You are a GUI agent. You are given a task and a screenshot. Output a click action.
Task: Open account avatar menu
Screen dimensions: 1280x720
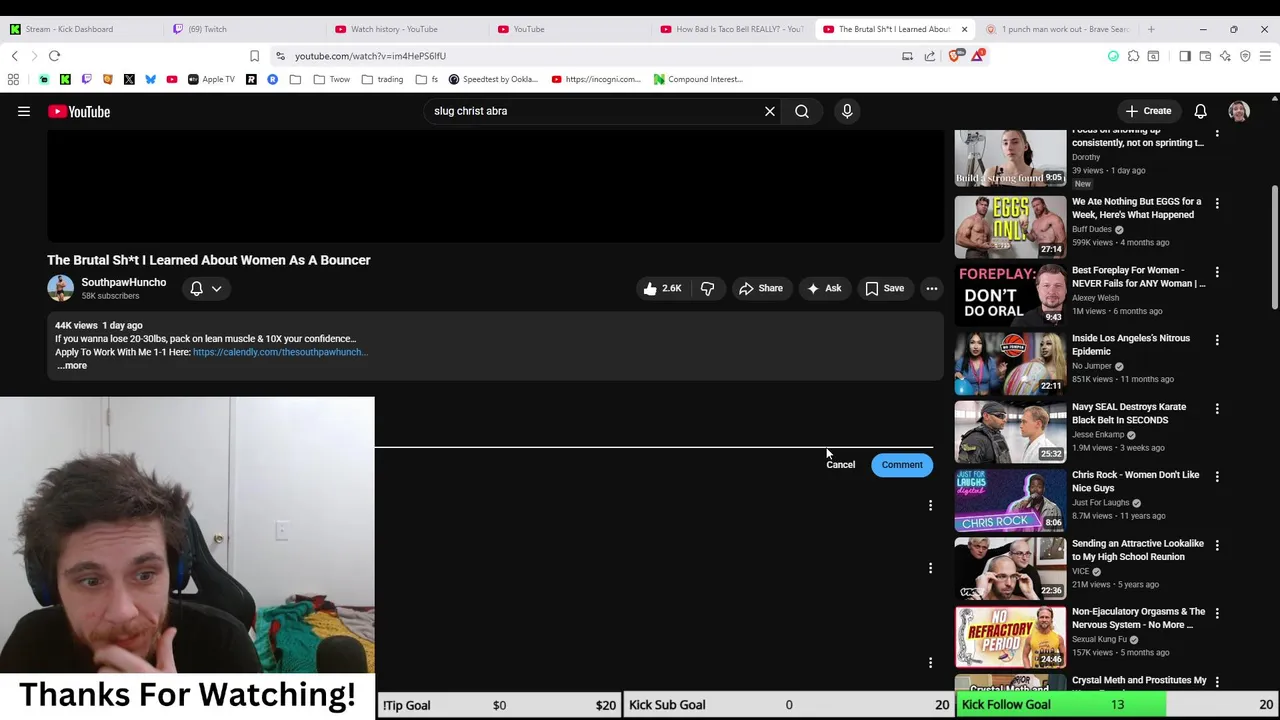click(x=1239, y=111)
